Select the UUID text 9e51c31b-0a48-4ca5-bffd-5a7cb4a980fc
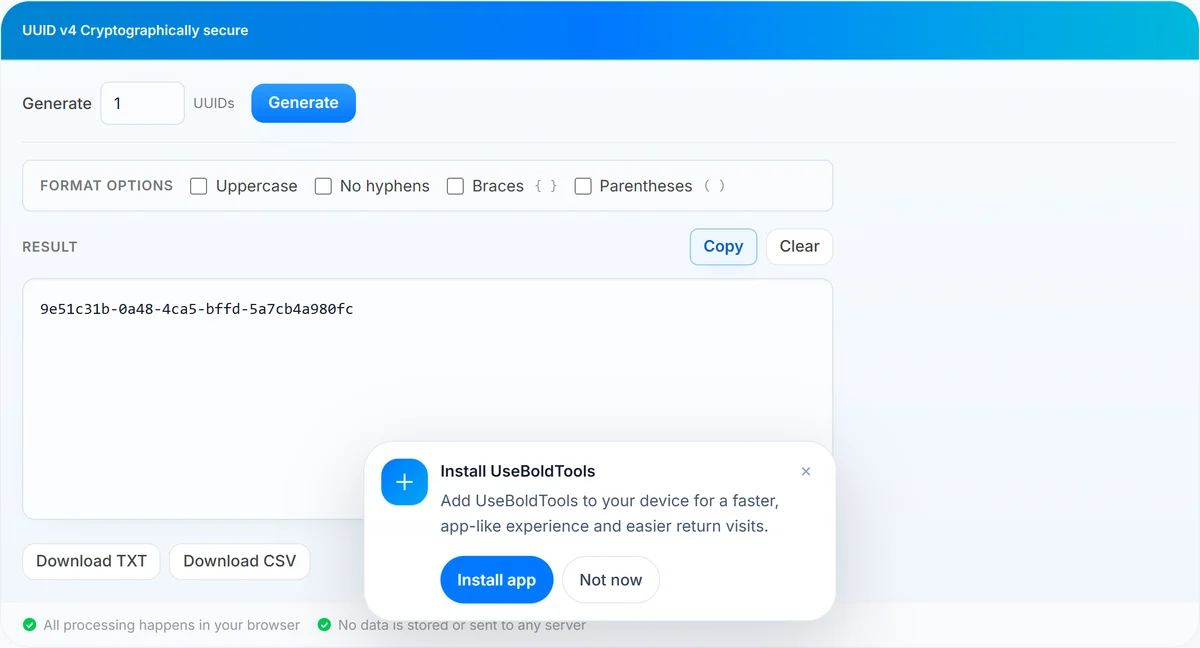 click(x=197, y=309)
